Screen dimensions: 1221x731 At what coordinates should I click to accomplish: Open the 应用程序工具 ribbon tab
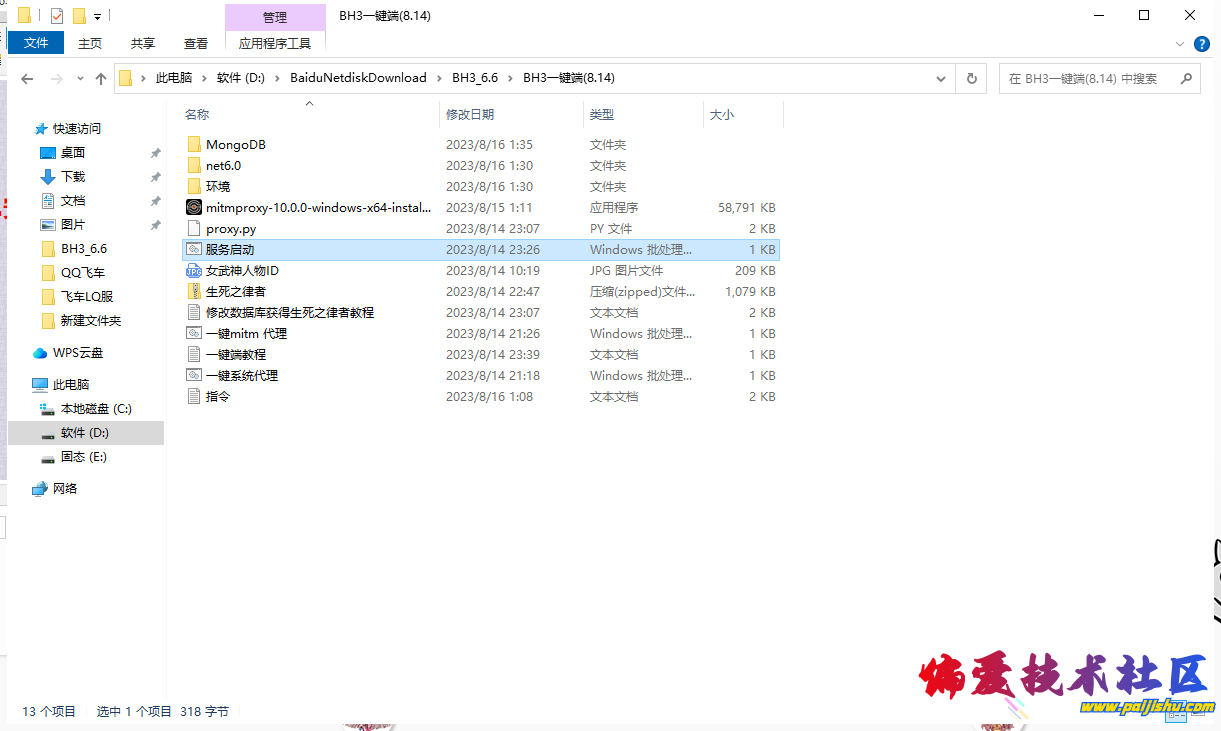(275, 43)
